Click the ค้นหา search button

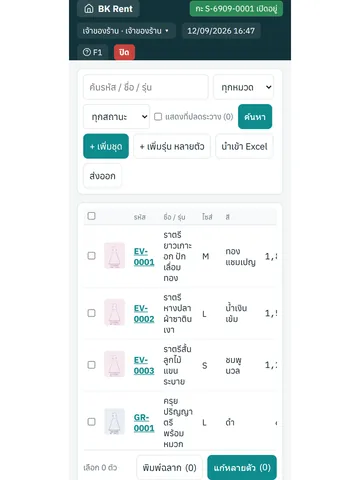pyautogui.click(x=255, y=117)
